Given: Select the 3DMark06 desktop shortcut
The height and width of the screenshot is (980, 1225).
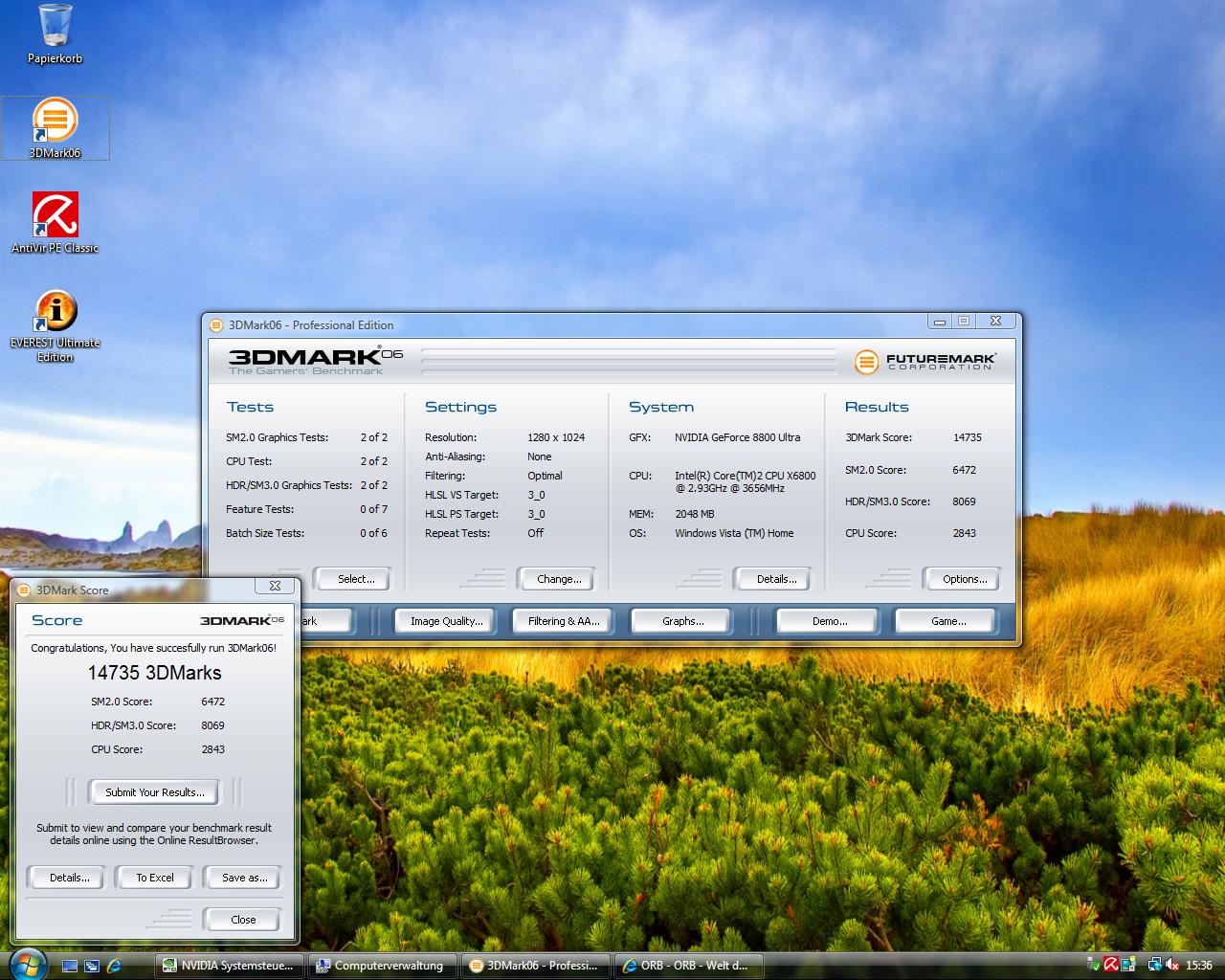Looking at the screenshot, I should (x=55, y=127).
